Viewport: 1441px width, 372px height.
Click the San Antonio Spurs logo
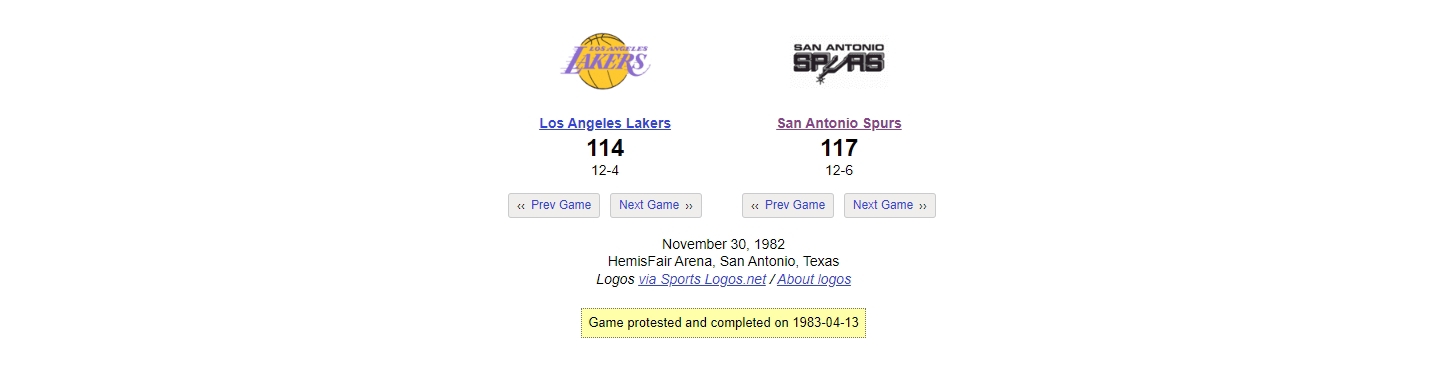[839, 62]
